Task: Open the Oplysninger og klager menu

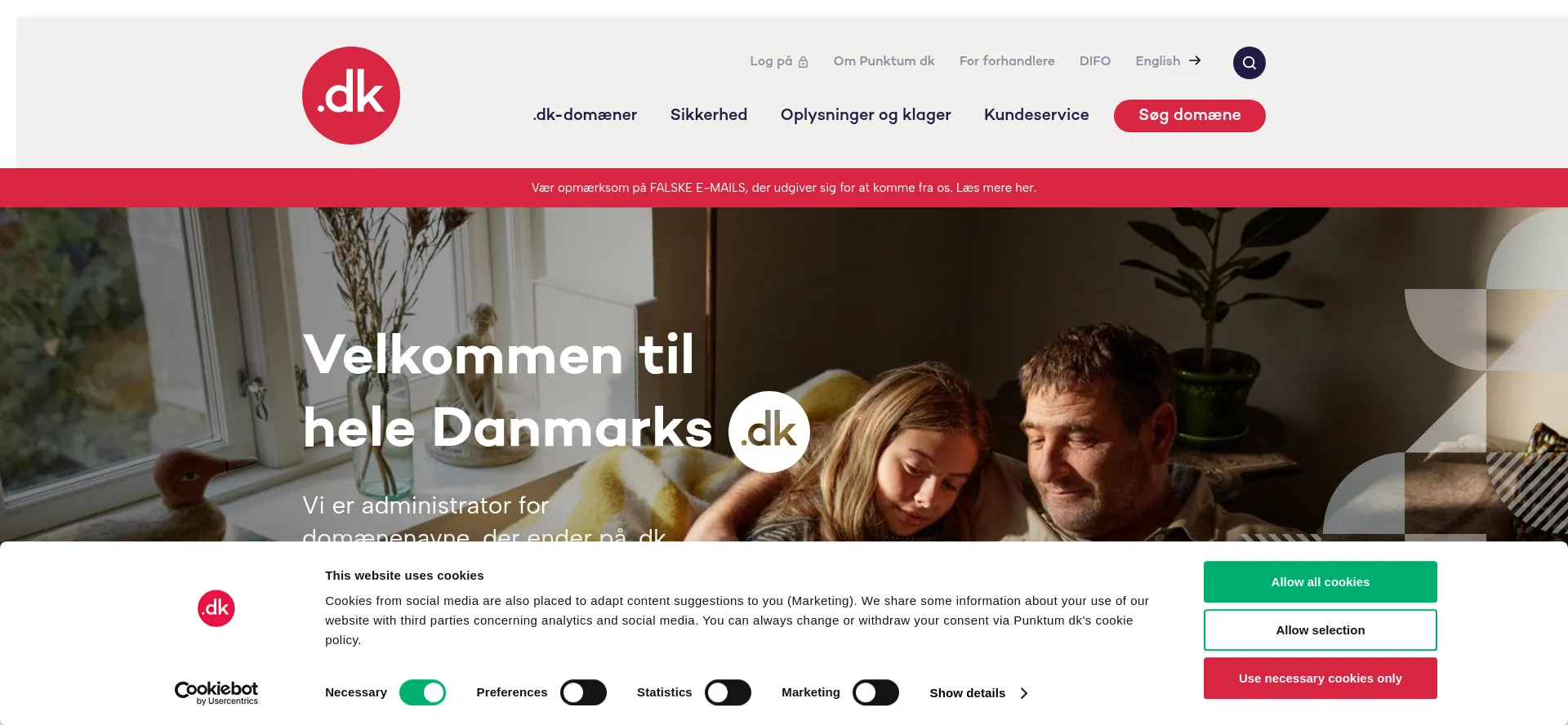Action: pos(866,115)
